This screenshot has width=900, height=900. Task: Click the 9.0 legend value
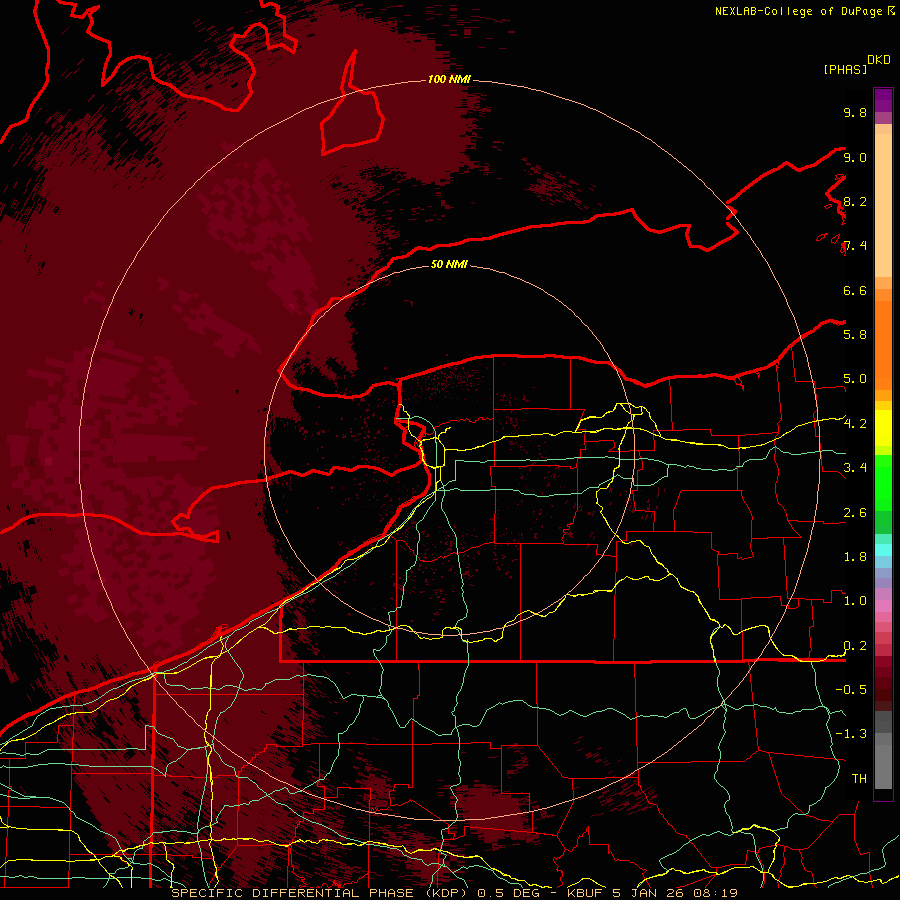pos(855,157)
